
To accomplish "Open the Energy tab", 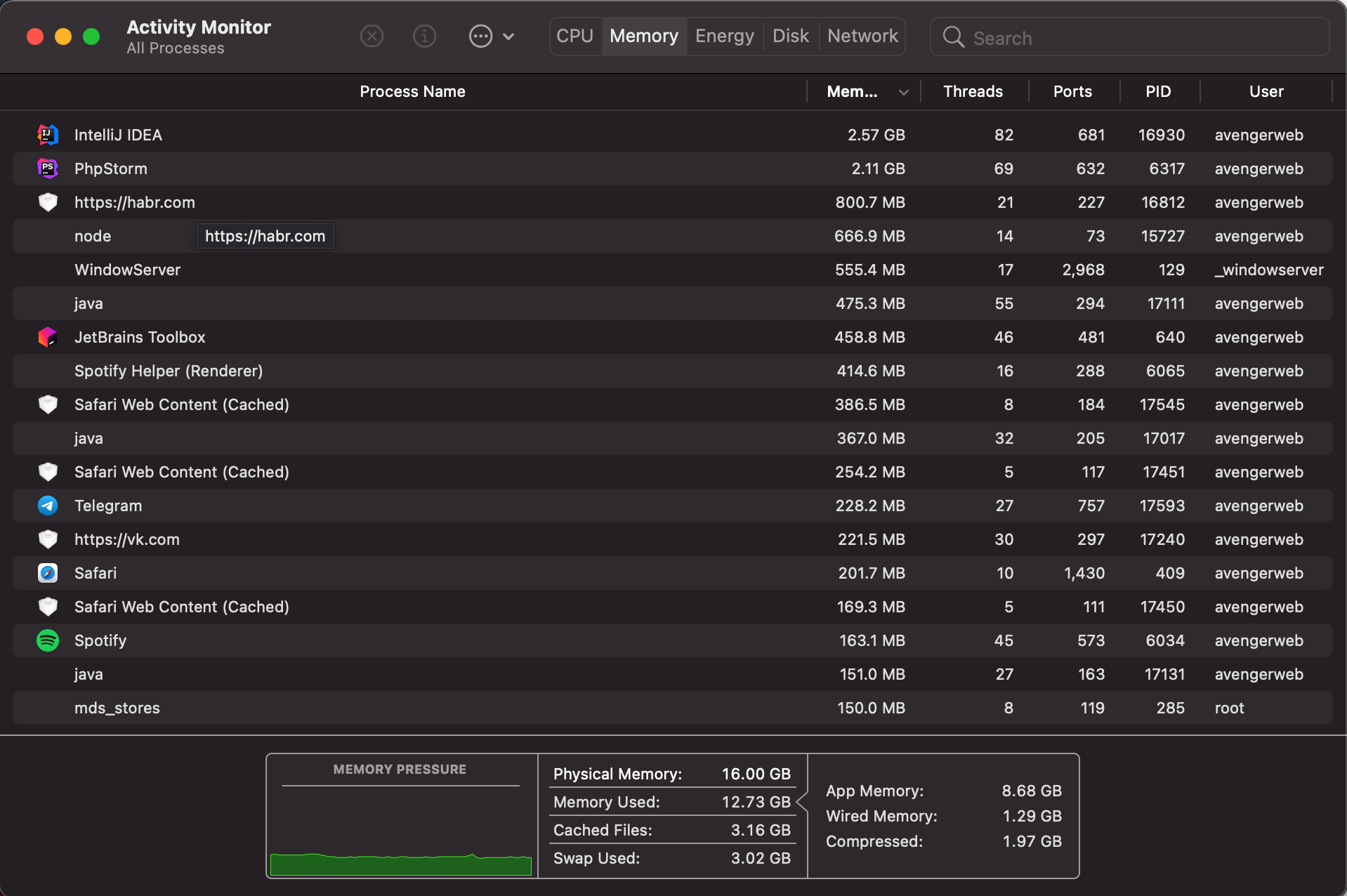I will [x=725, y=36].
